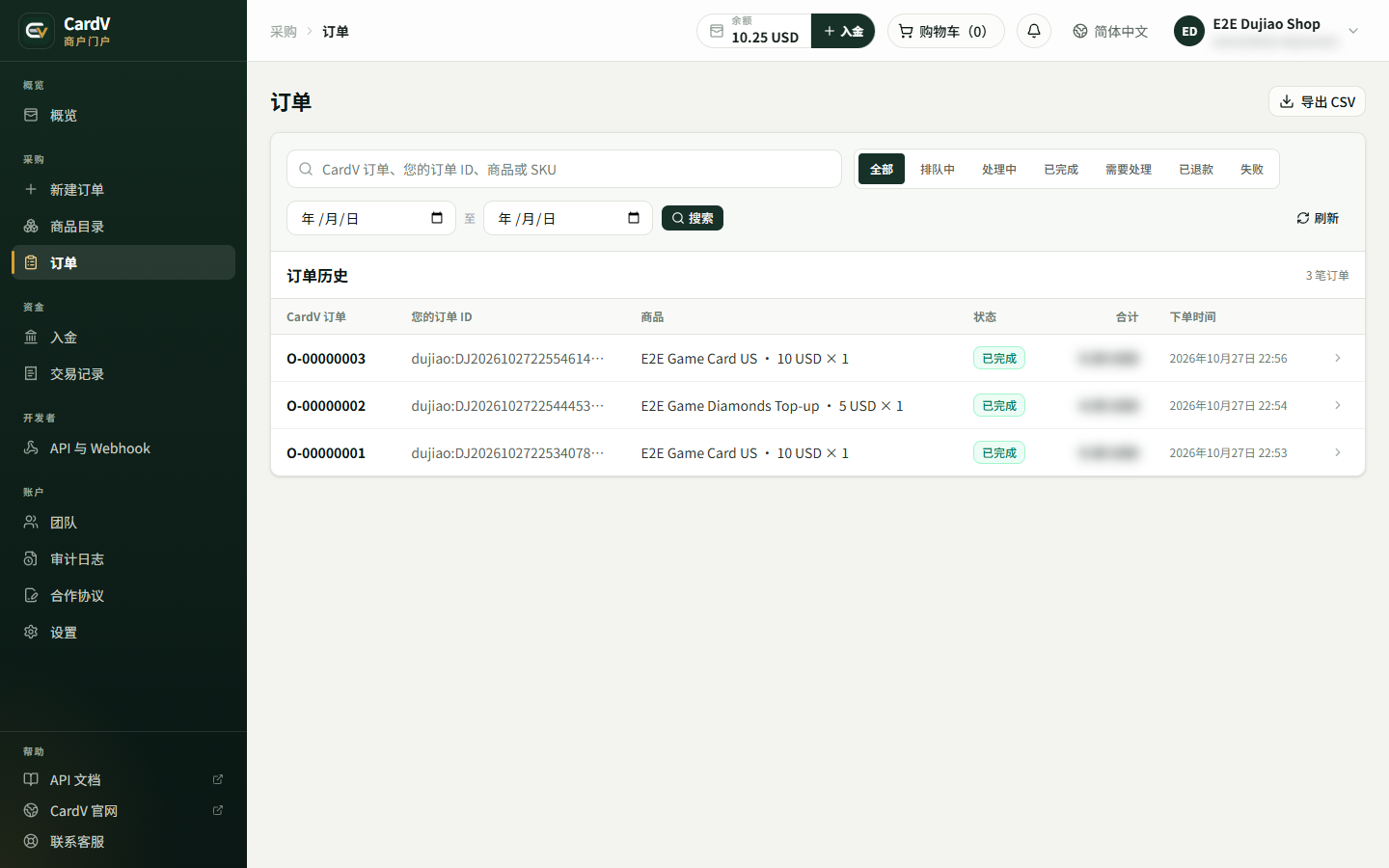
Task: Open API 与 Webhook page
Action: point(123,448)
